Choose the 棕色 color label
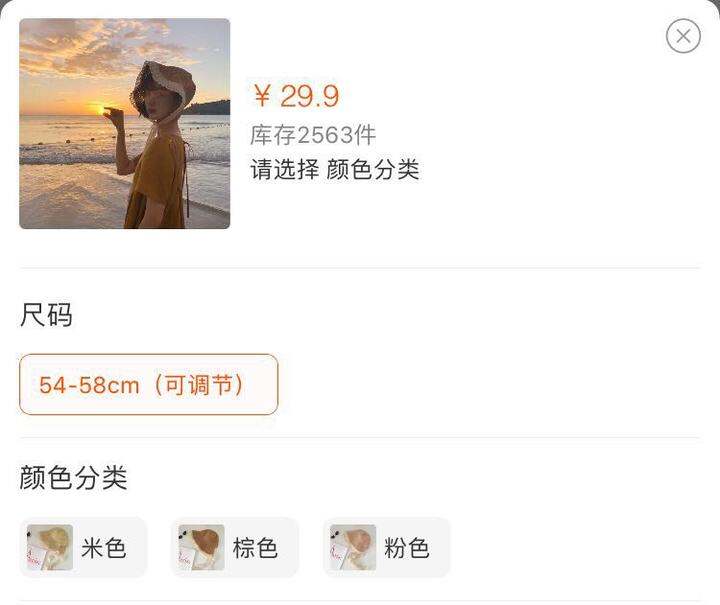 tap(255, 548)
